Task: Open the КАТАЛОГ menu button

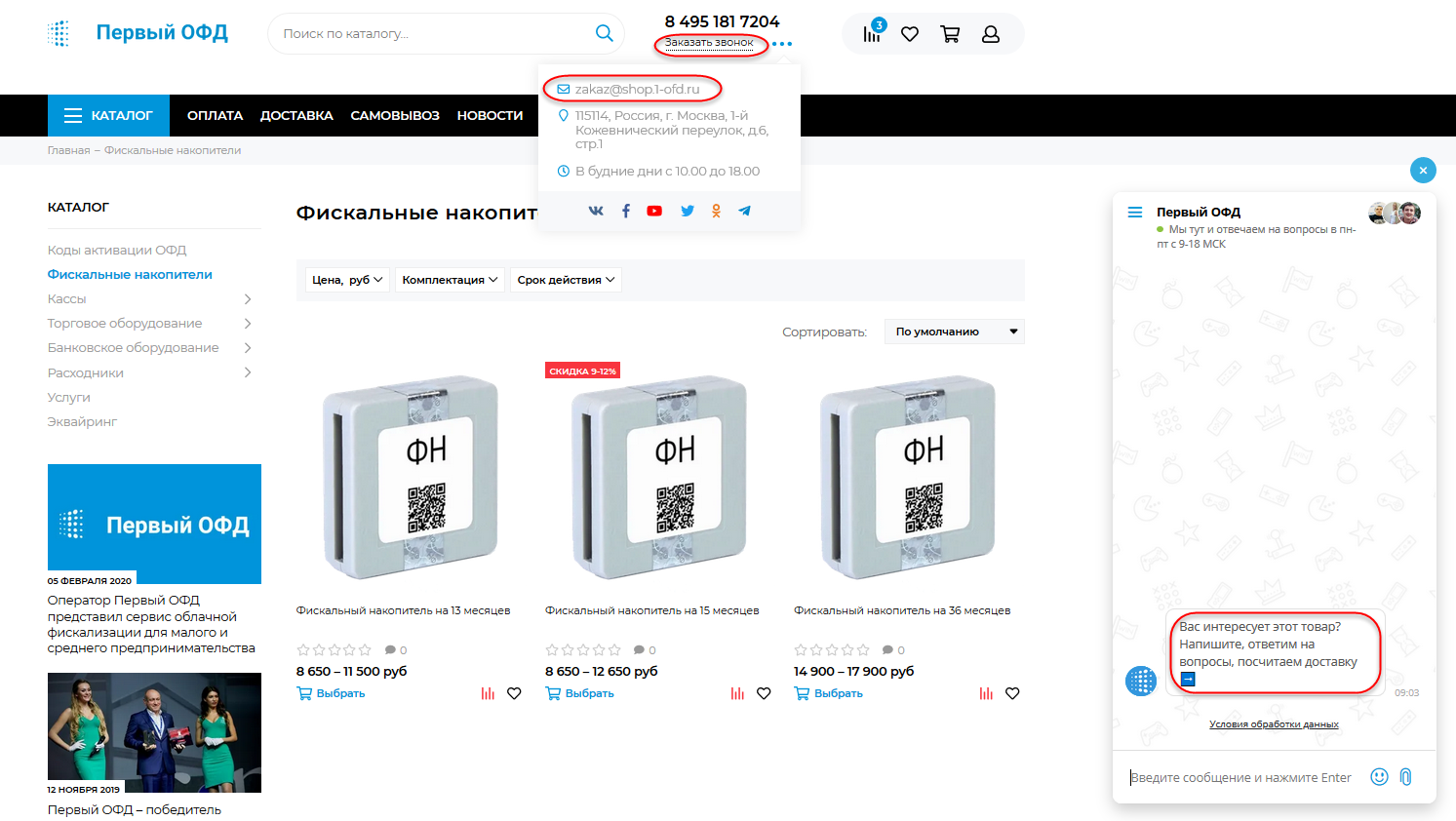Action: click(108, 115)
